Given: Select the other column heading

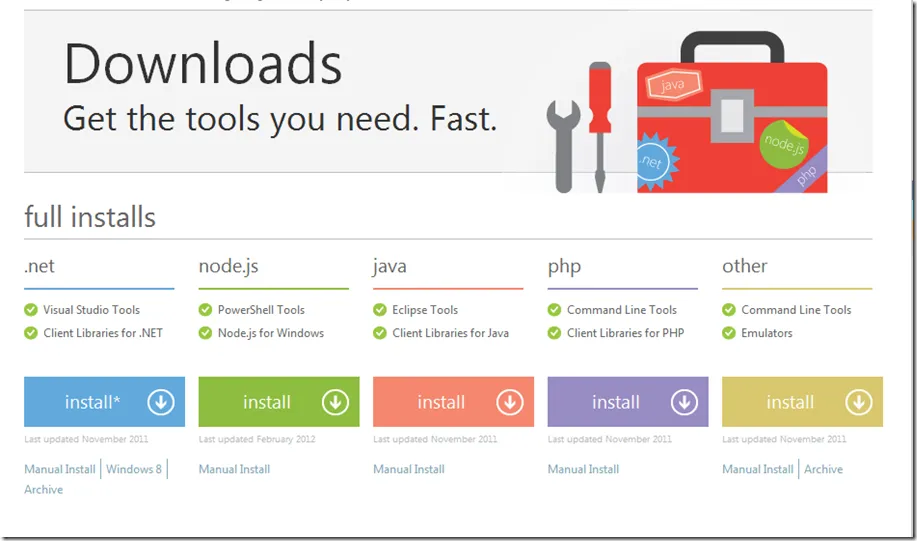Looking at the screenshot, I should 744,266.
